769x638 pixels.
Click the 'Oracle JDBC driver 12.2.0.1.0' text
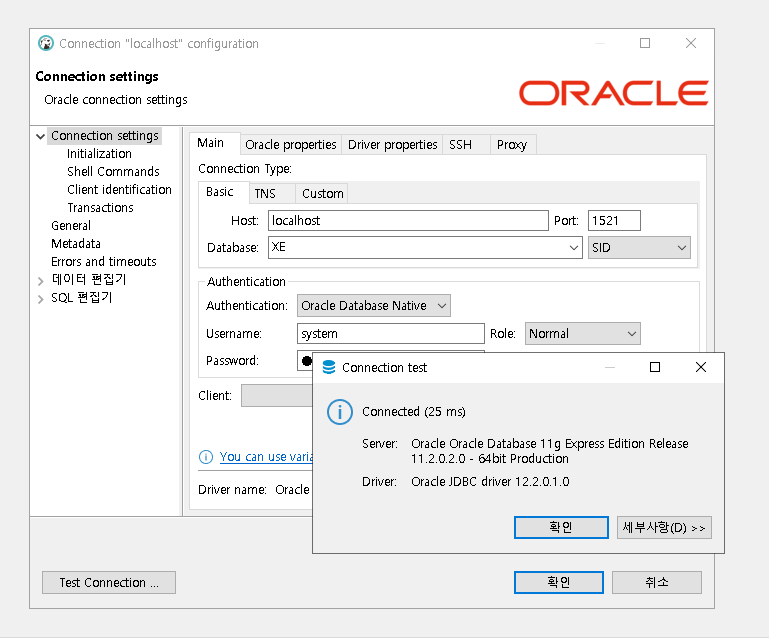tap(490, 482)
